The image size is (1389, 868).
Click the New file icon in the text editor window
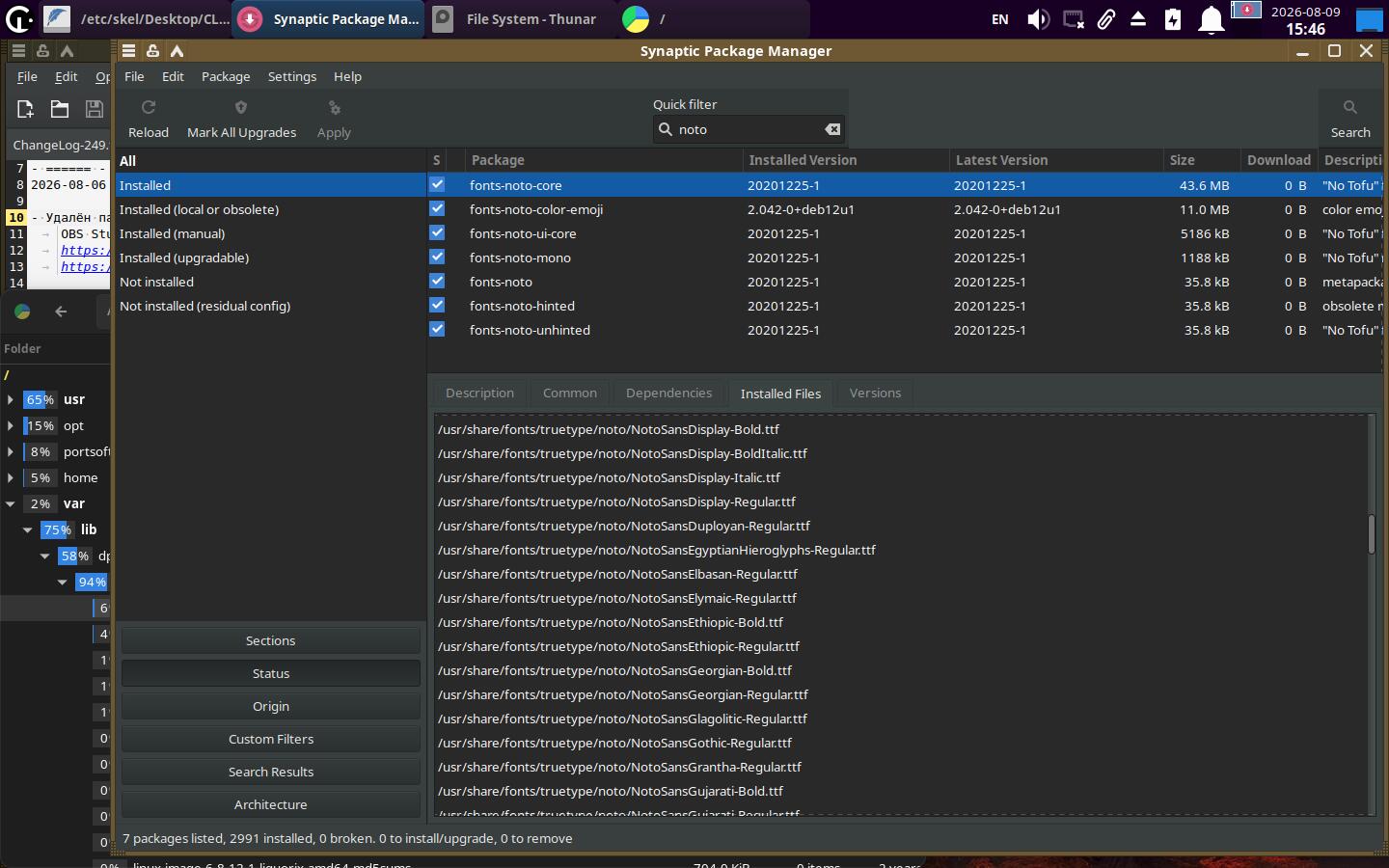[x=25, y=109]
